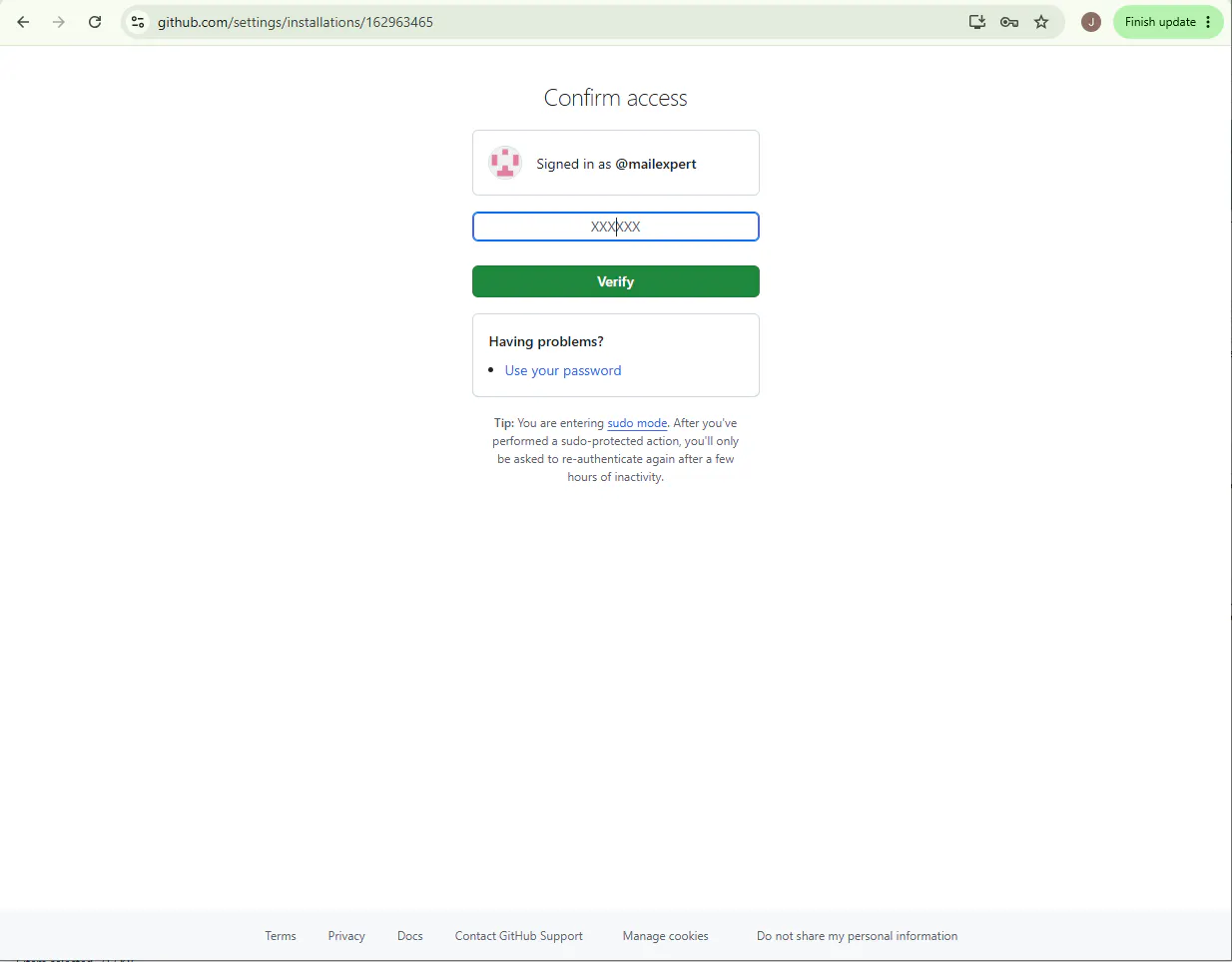Image resolution: width=1232 pixels, height=962 pixels.
Task: Click the Having problems? heading
Action: coord(546,341)
